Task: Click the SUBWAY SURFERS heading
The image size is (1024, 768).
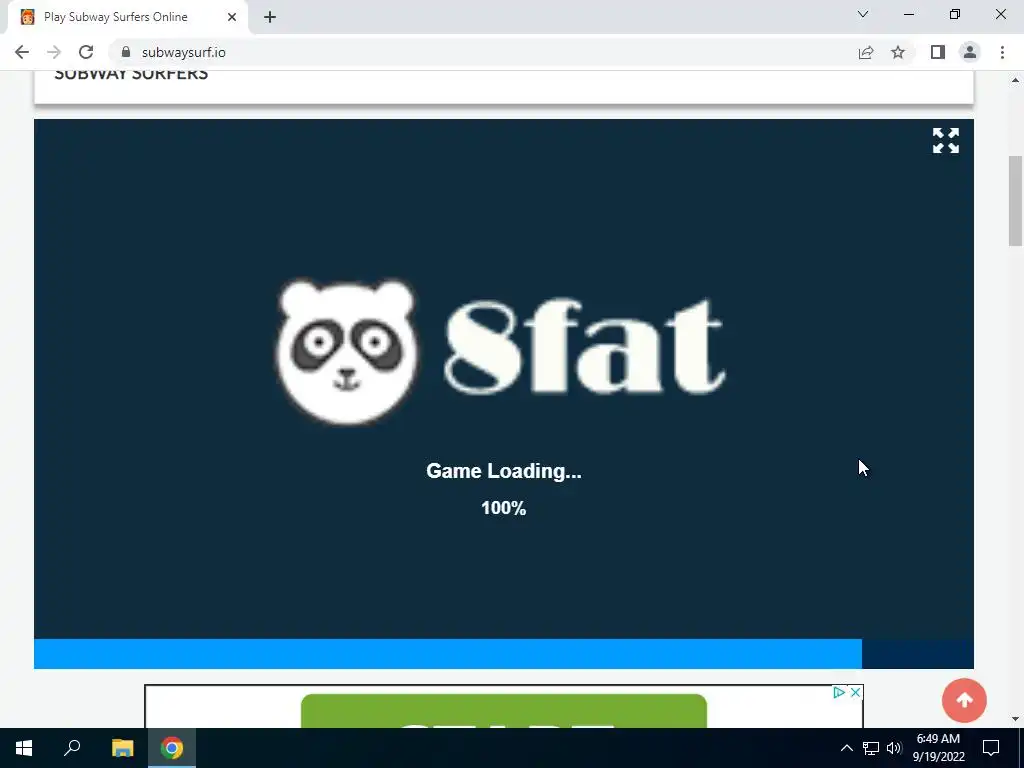Action: click(x=131, y=74)
